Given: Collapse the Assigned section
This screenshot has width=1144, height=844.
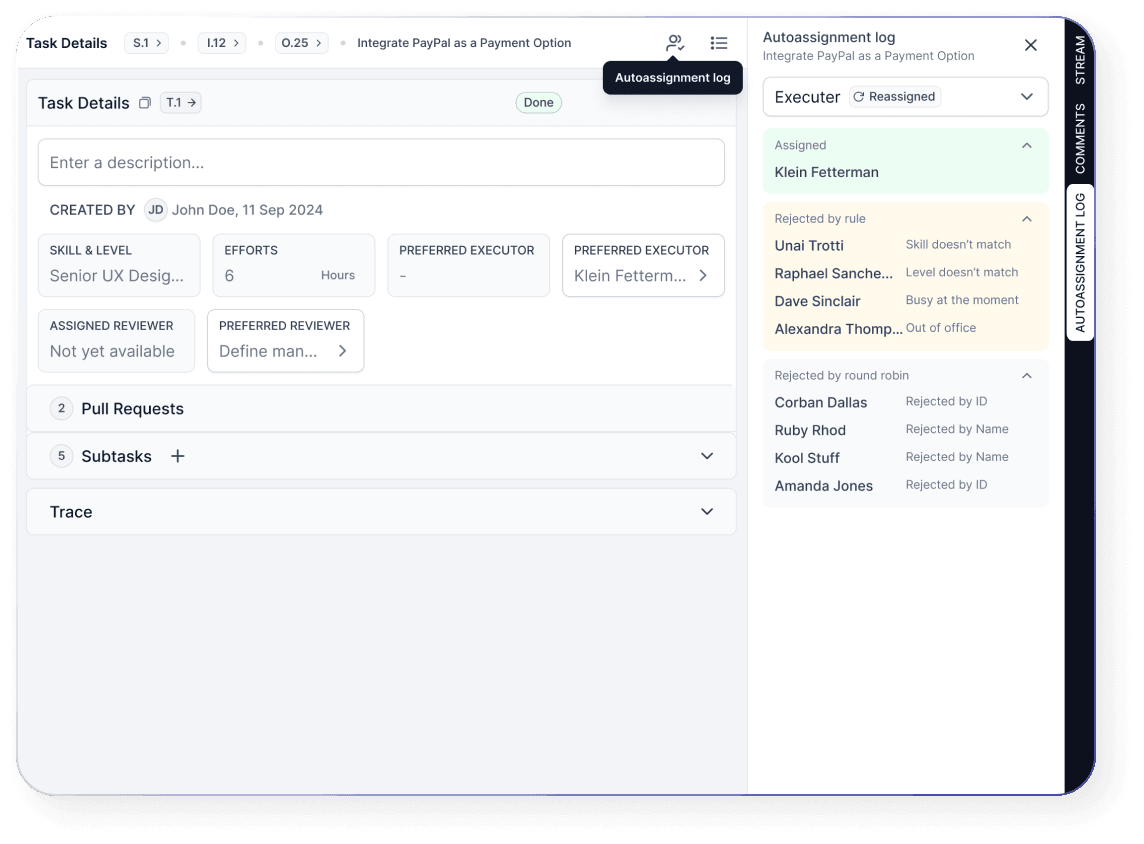Looking at the screenshot, I should pos(1026,145).
